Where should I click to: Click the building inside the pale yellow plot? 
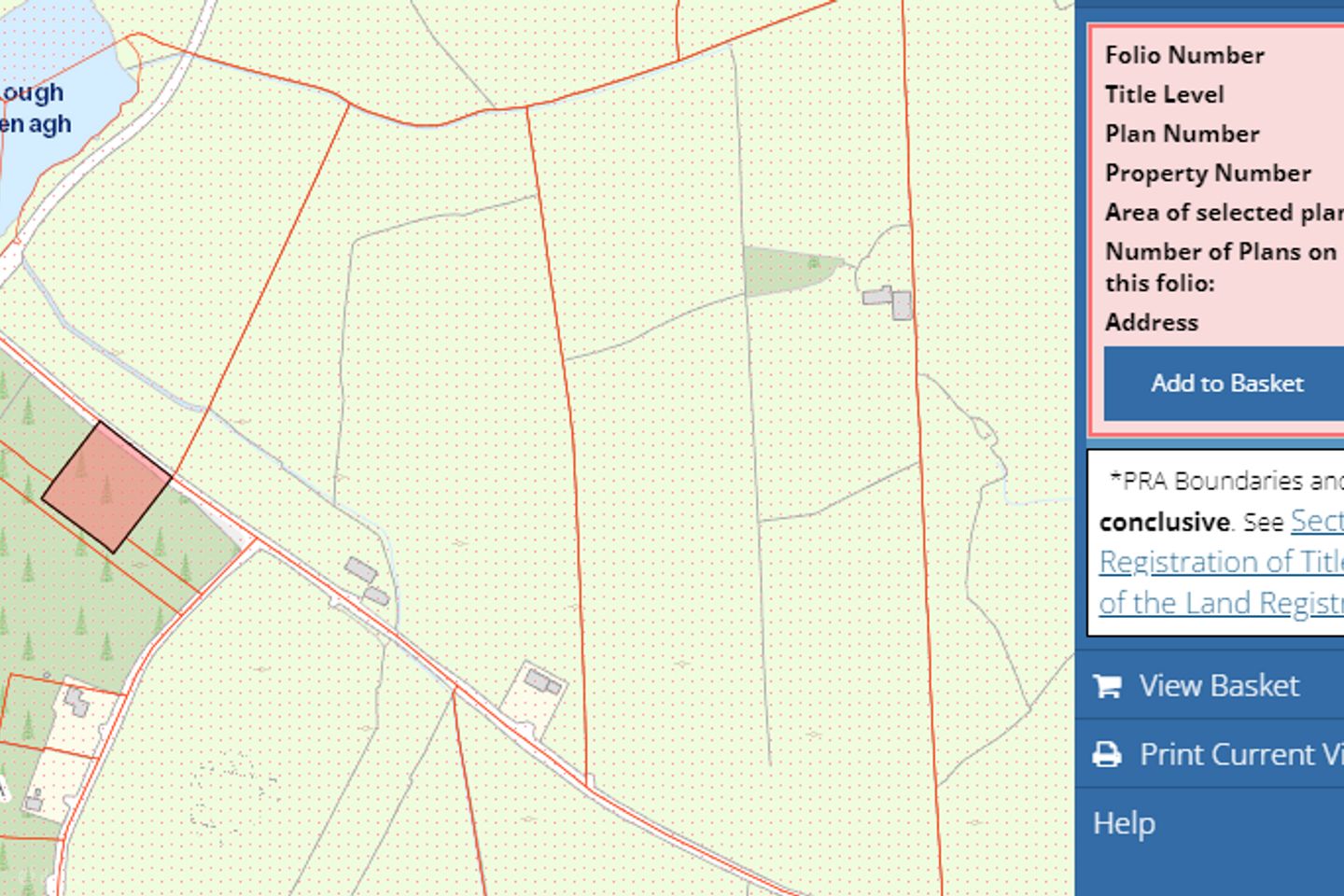[x=541, y=682]
